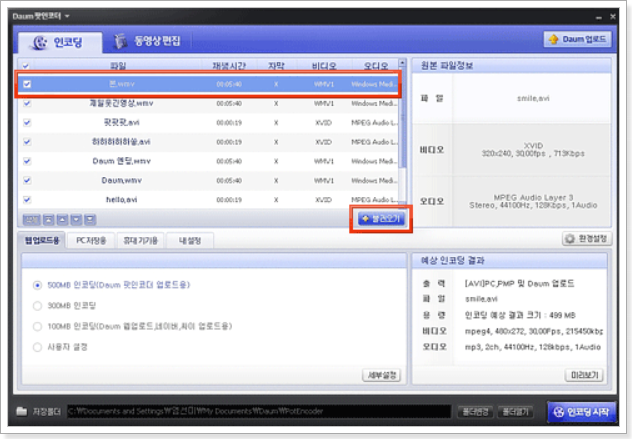Image resolution: width=632 pixels, height=439 pixels.
Task: Select 사용자 설정 radio option
Action: pos(37,347)
